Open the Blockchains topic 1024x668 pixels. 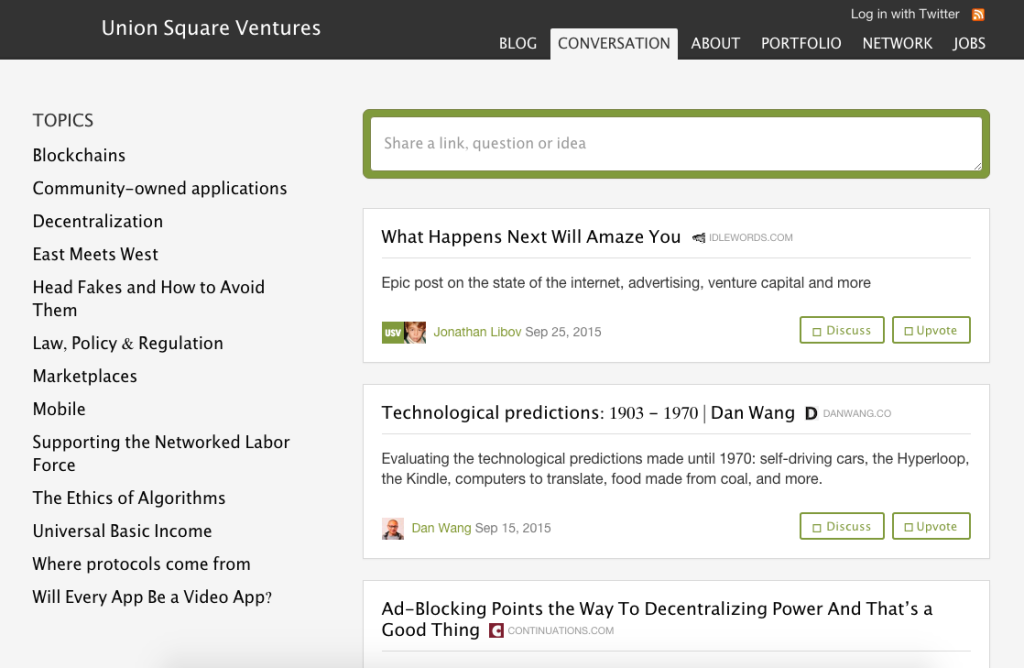point(79,155)
